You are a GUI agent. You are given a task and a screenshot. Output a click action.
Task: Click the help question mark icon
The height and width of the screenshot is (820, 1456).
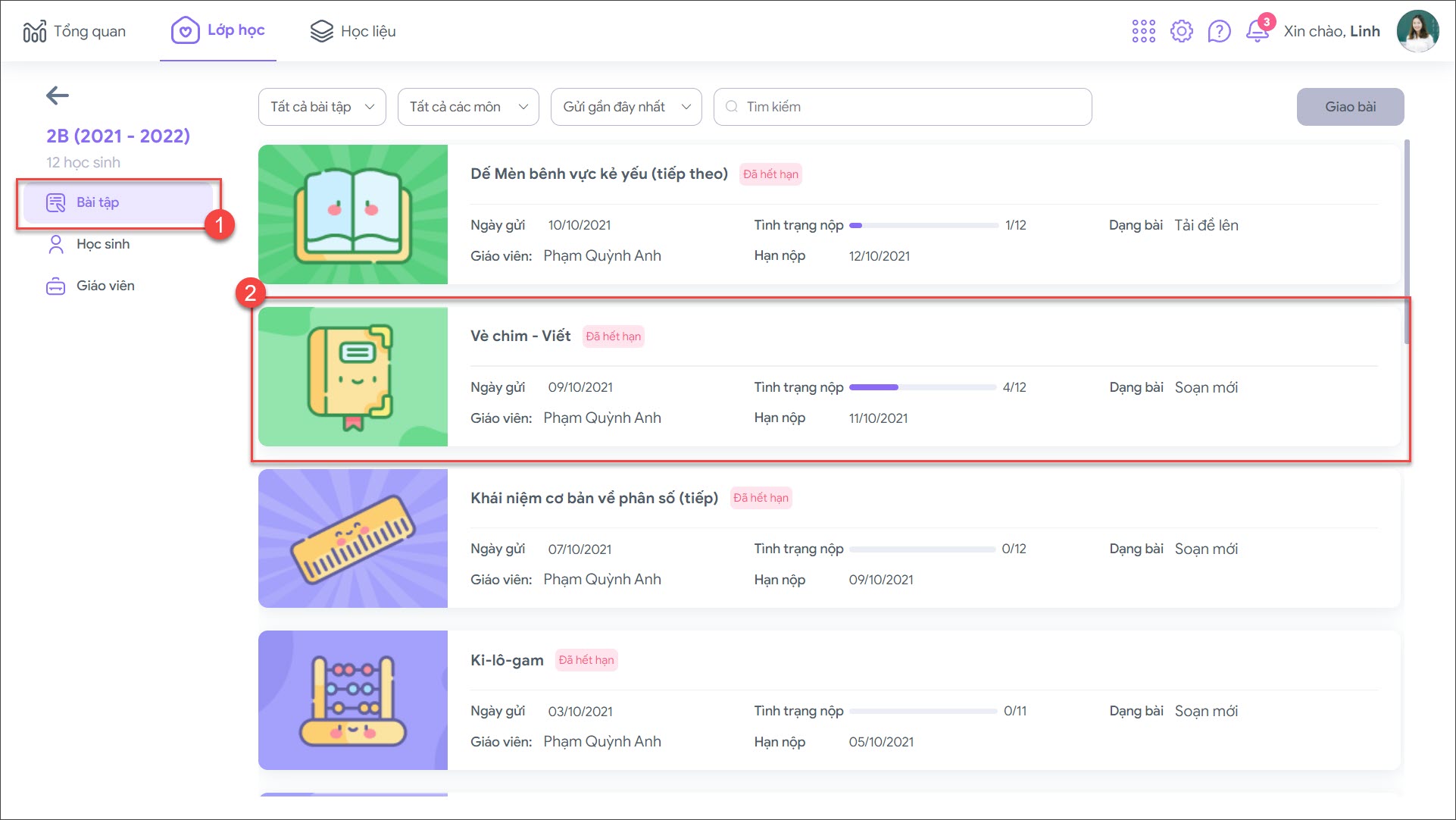(x=1219, y=31)
